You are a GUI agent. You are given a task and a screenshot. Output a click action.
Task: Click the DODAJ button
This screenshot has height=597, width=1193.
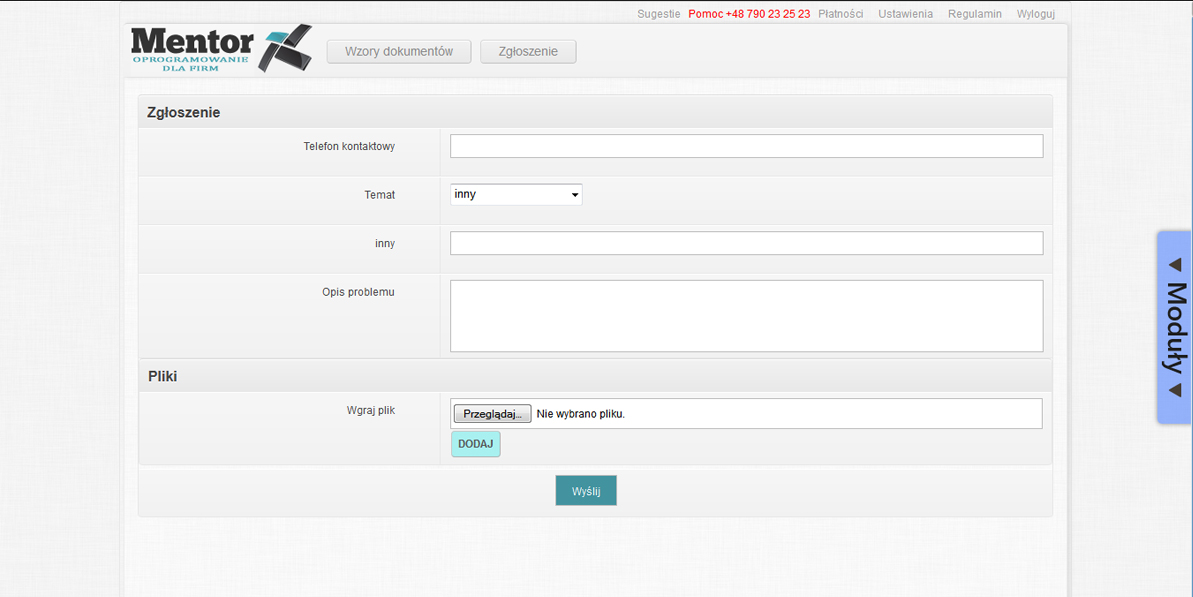click(475, 444)
